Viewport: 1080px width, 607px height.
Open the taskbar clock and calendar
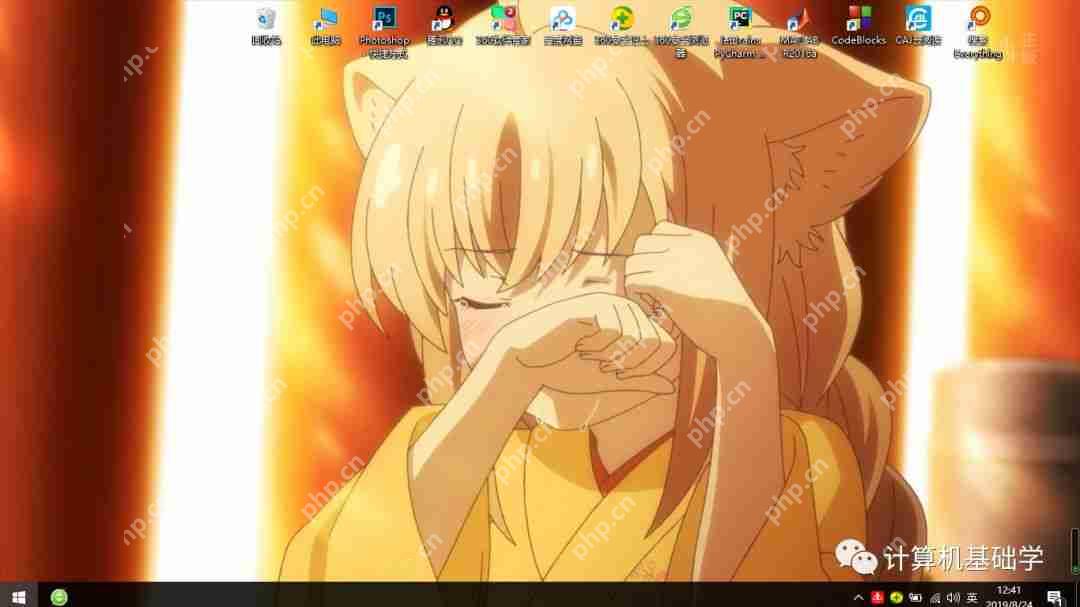(1009, 596)
